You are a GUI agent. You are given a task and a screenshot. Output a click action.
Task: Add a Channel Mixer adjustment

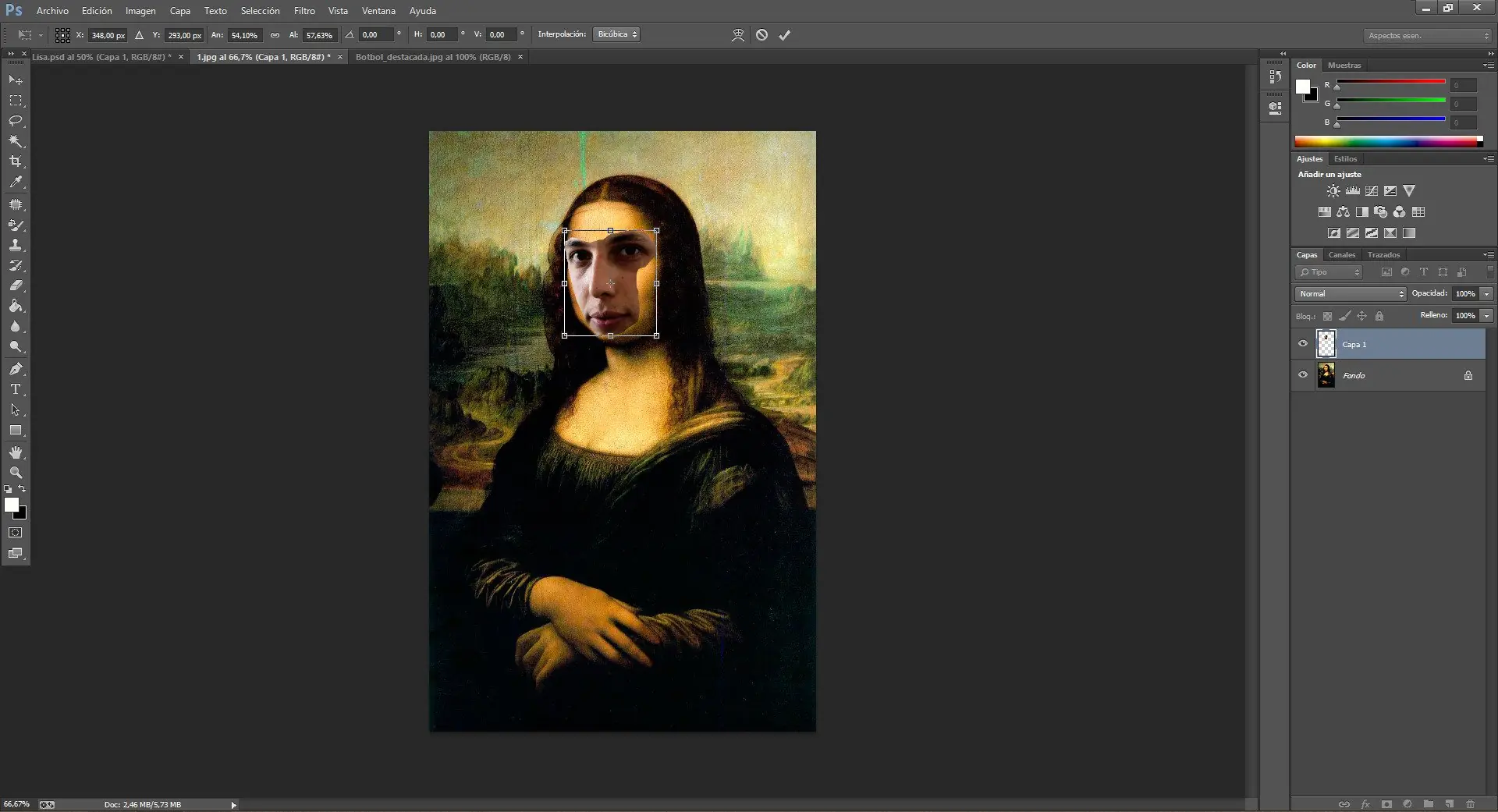pyautogui.click(x=1400, y=212)
